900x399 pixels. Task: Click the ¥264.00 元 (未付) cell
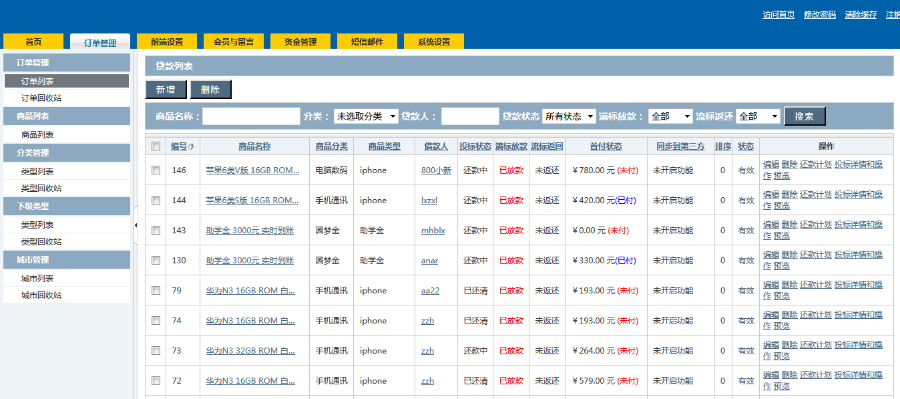(x=606, y=351)
